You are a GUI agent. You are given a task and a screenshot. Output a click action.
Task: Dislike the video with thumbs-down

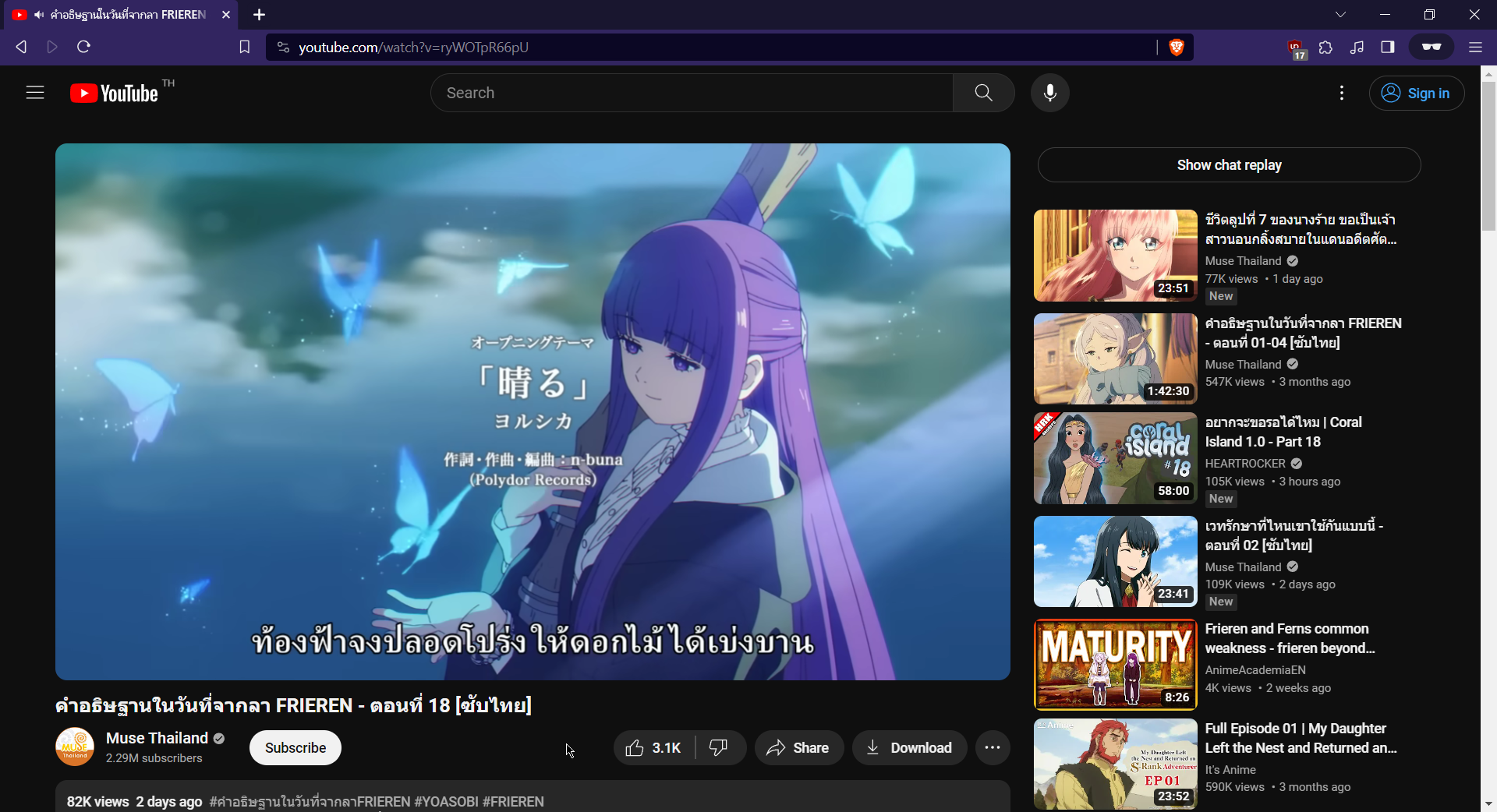[719, 748]
